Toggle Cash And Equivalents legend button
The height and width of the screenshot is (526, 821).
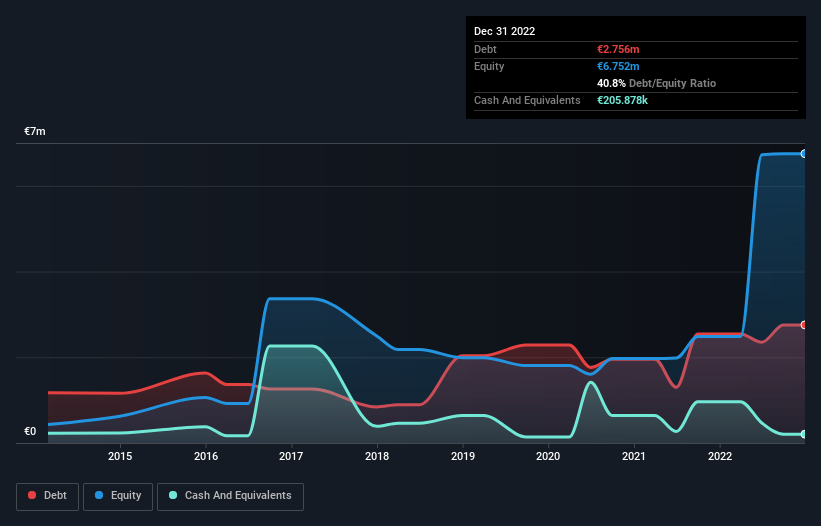230,496
